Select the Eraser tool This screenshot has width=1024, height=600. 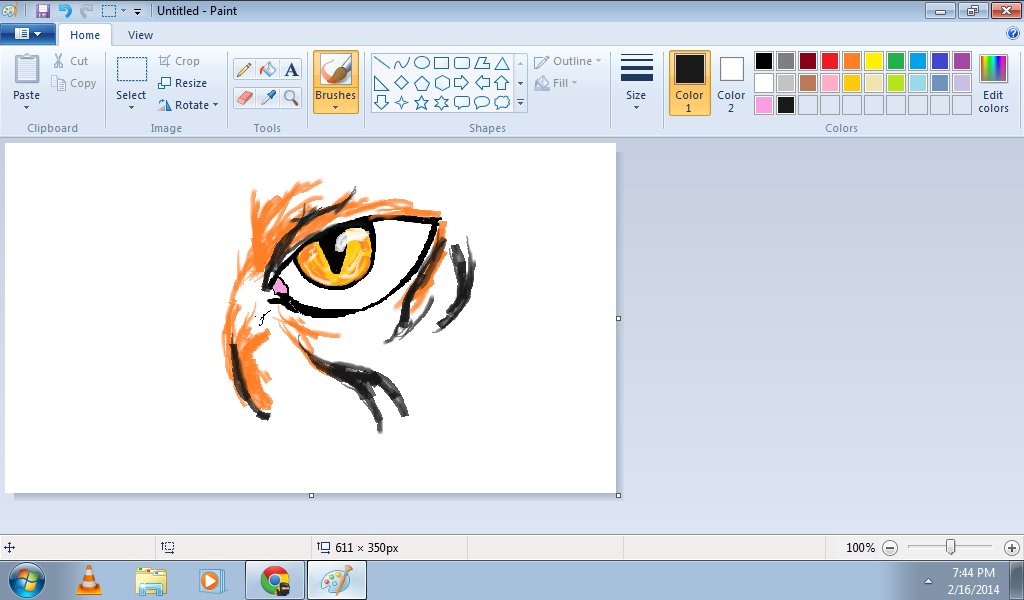click(x=244, y=98)
